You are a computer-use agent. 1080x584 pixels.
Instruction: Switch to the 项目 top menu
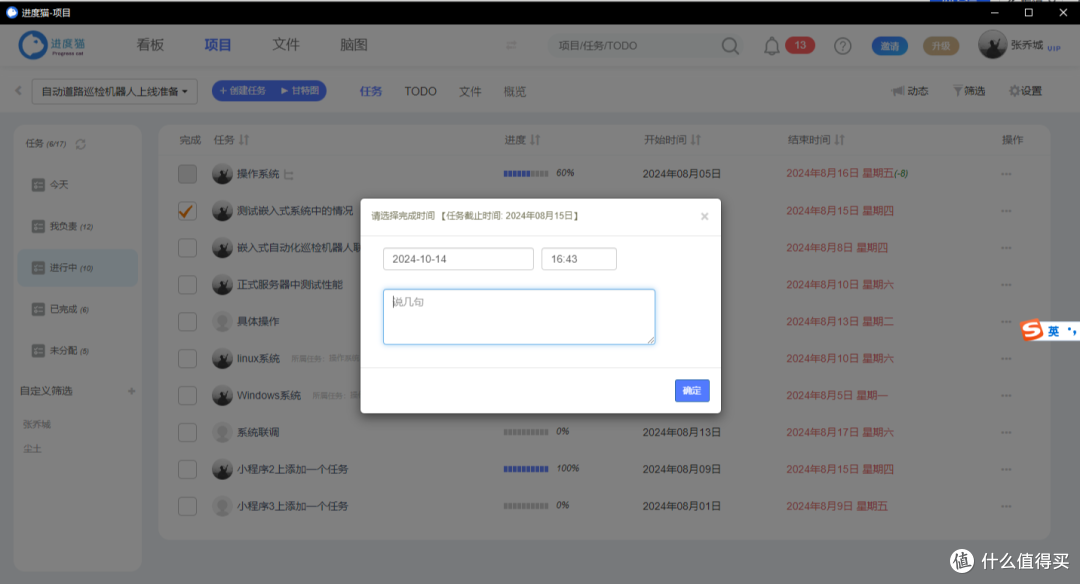pos(218,45)
